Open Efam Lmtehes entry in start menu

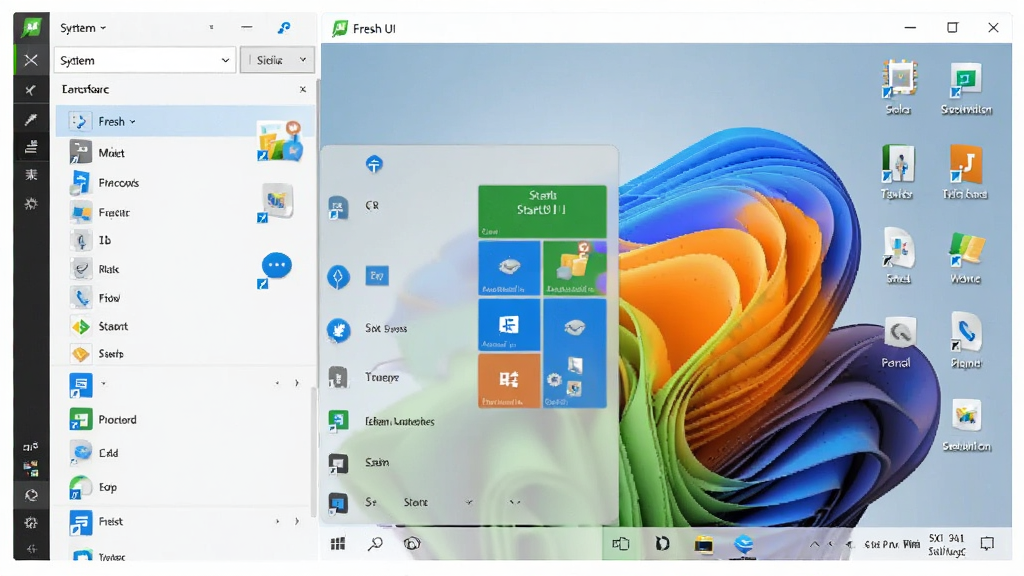coord(400,421)
